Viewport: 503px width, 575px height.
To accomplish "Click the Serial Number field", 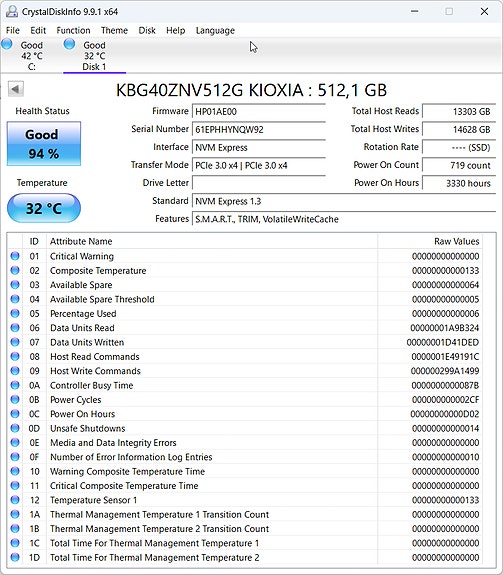I will click(258, 129).
